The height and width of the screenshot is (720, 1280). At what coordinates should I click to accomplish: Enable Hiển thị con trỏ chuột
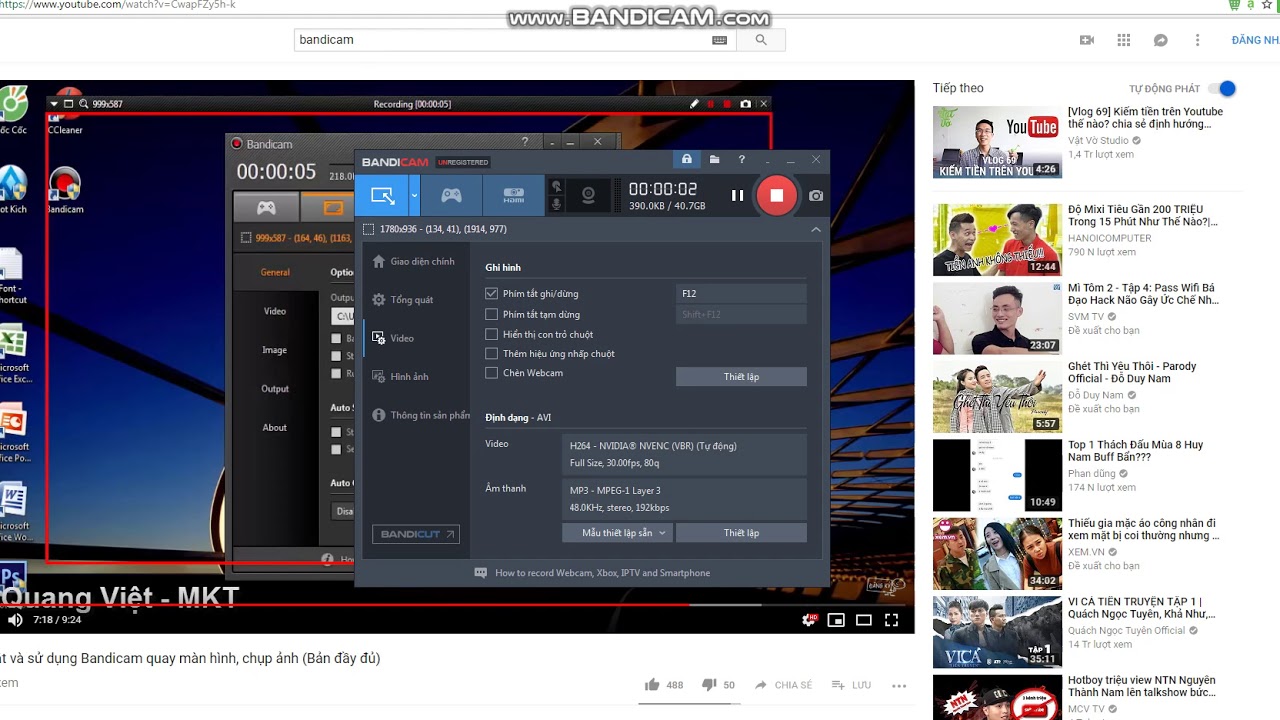click(x=491, y=334)
